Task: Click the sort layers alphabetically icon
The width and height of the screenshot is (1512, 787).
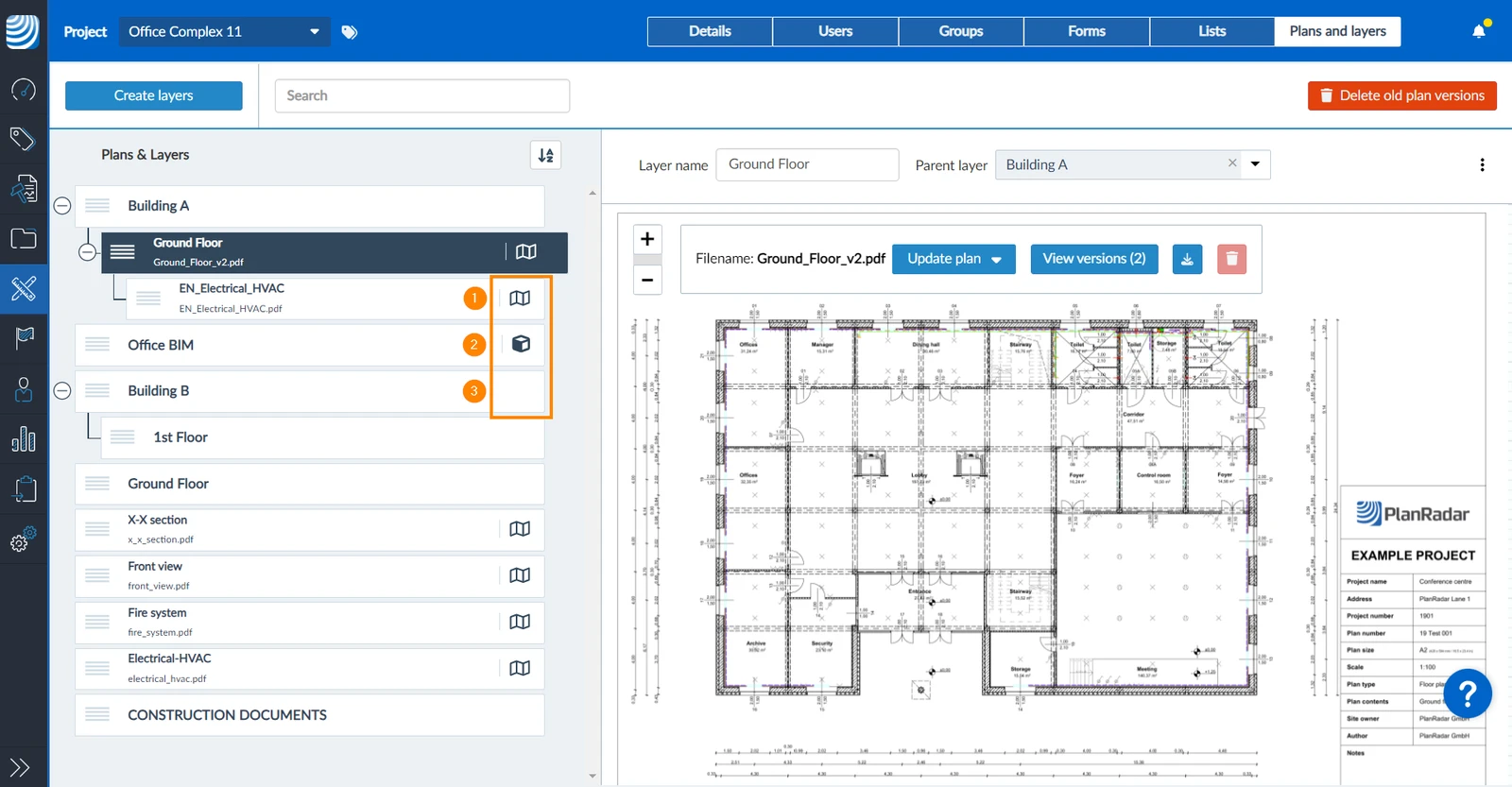Action: tap(546, 155)
